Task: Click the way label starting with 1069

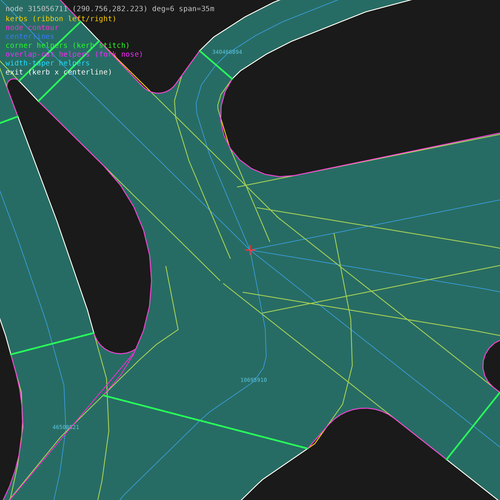Action: pos(254,380)
